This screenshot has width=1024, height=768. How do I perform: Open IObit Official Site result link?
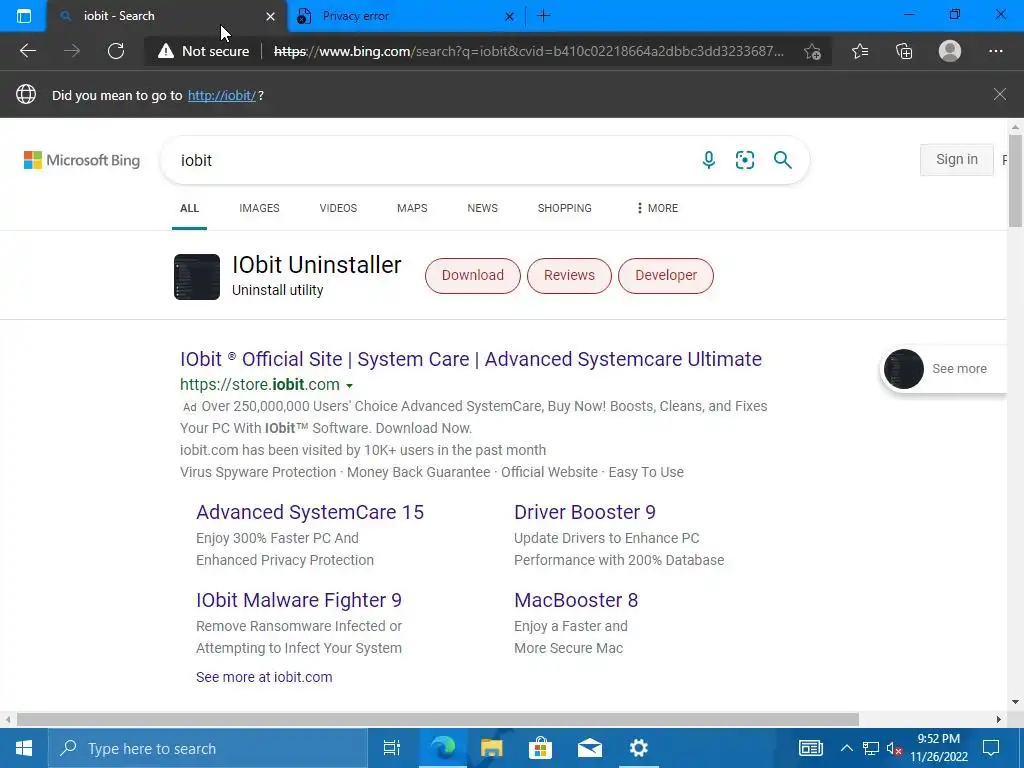(471, 359)
